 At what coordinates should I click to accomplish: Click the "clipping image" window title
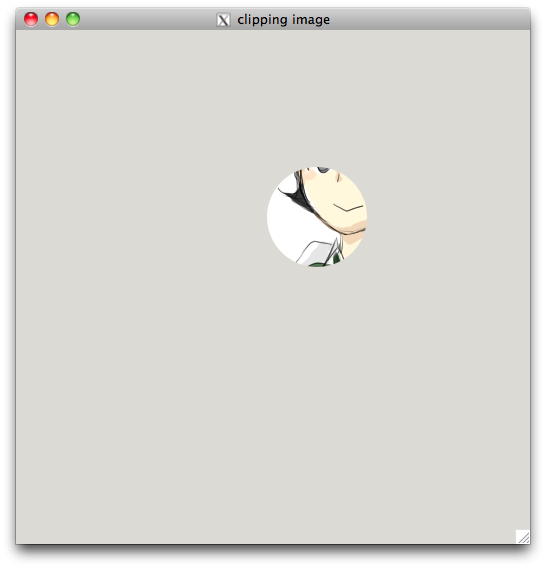coord(283,20)
